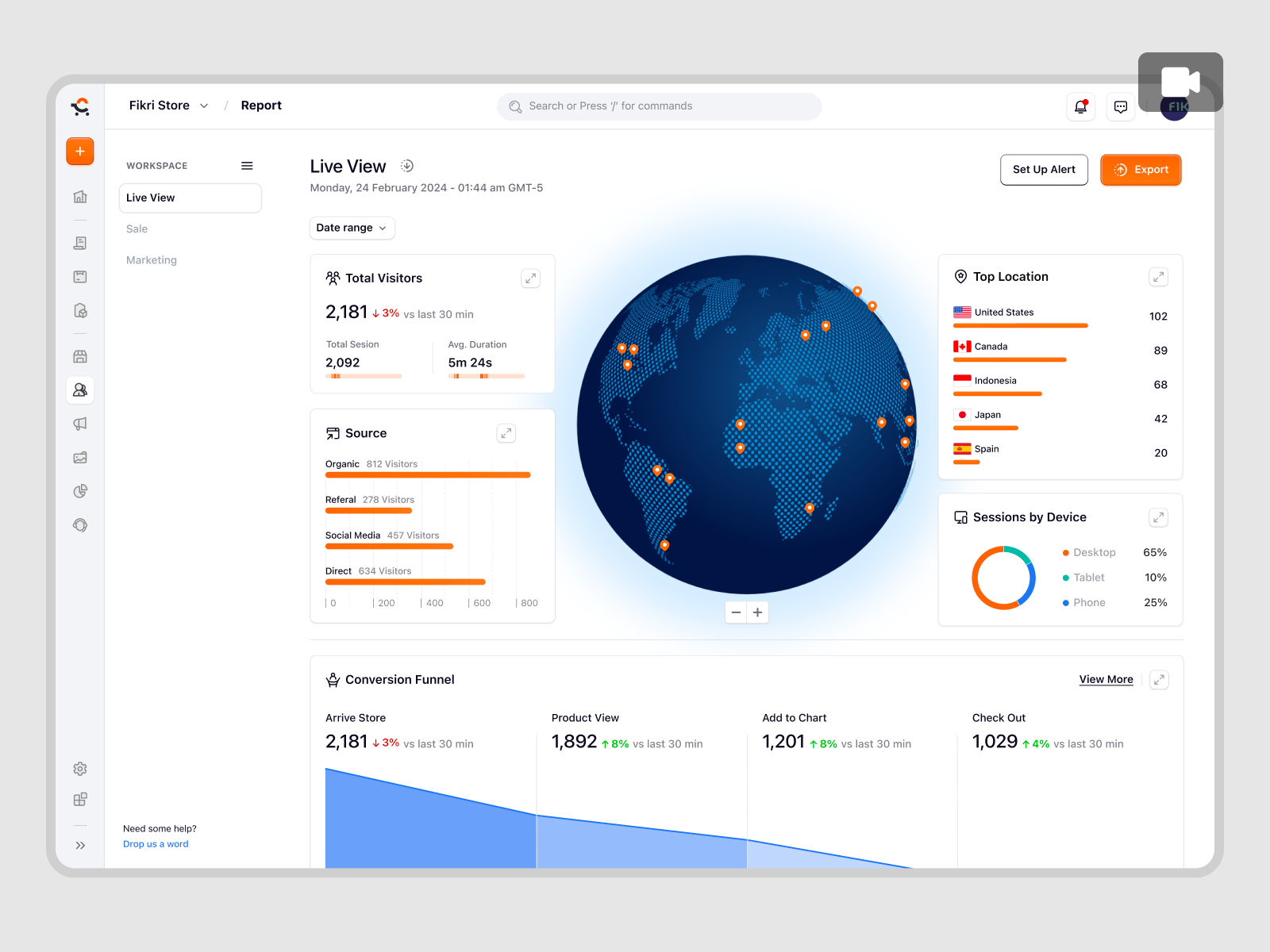Switch to the Sale workspace item
The height and width of the screenshot is (952, 1270).
coord(137,228)
